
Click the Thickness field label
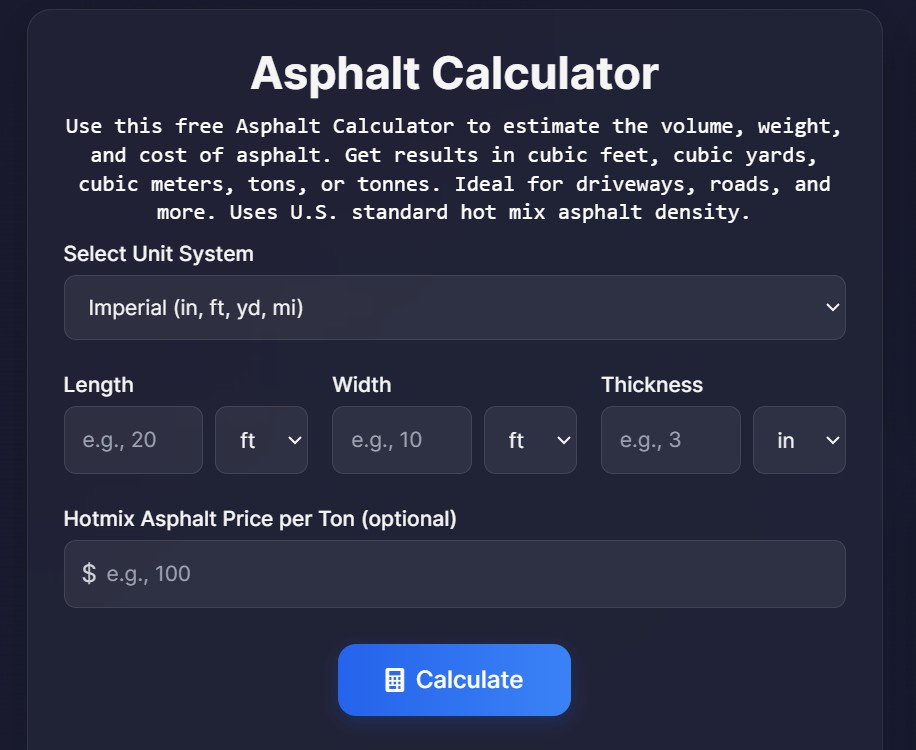tap(652, 384)
